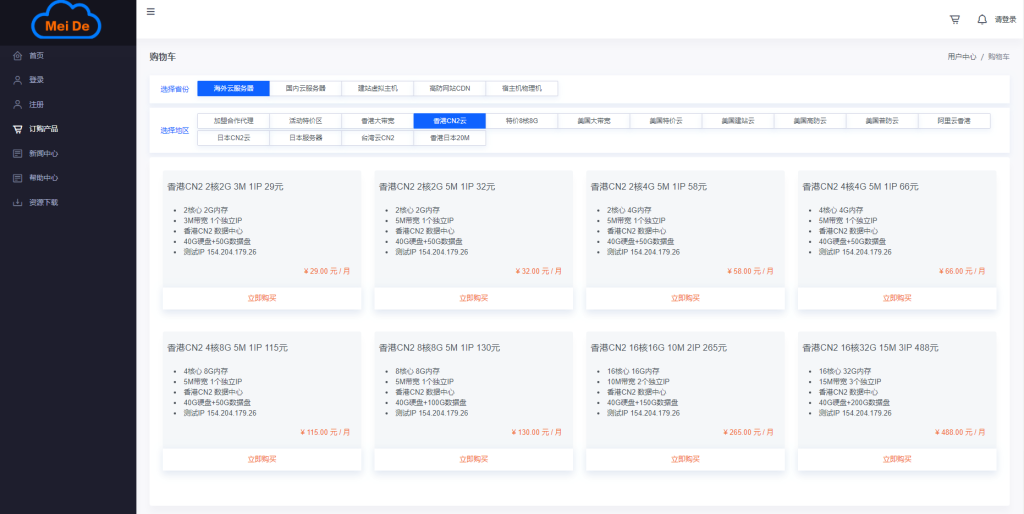The width and height of the screenshot is (1024, 514).
Task: Click the 请登录 link in top bar
Action: click(1004, 19)
